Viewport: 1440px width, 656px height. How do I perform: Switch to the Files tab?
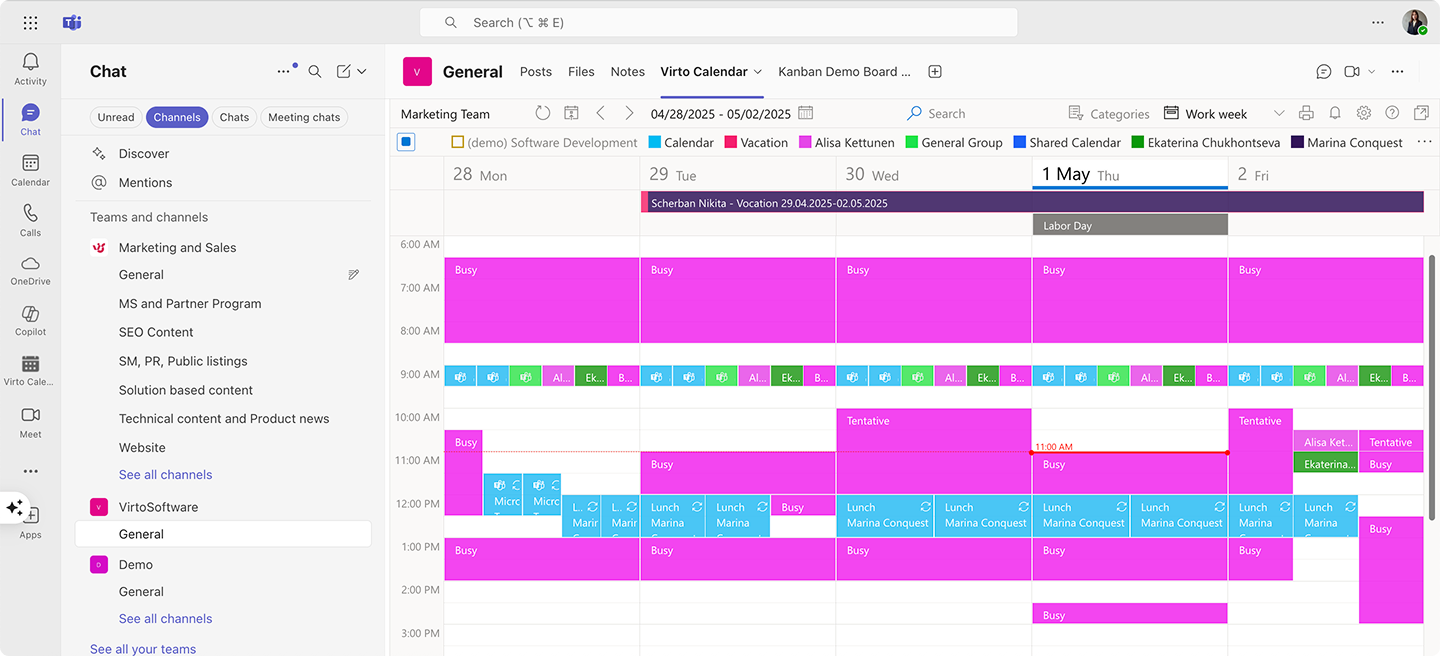click(581, 72)
